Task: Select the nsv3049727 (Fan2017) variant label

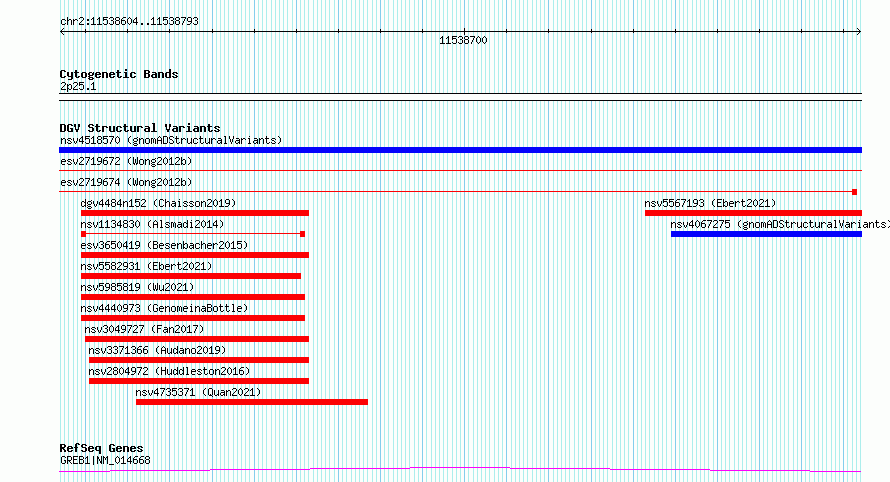Action: click(144, 329)
